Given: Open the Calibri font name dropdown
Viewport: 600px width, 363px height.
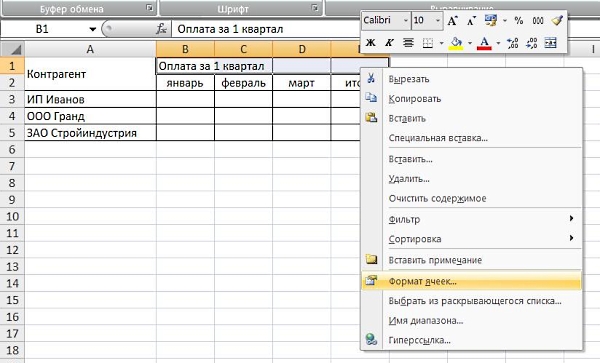Looking at the screenshot, I should point(406,21).
